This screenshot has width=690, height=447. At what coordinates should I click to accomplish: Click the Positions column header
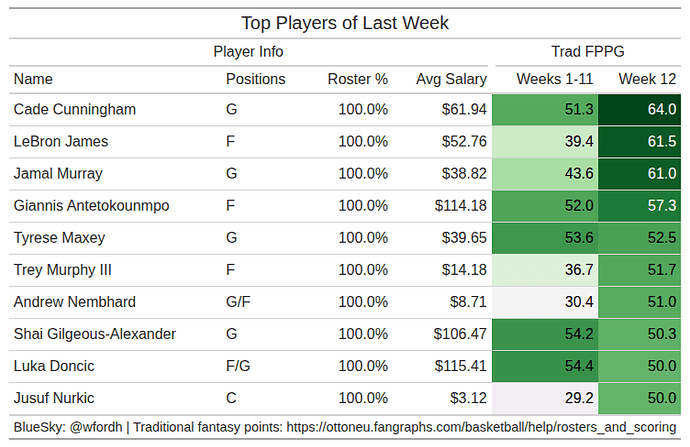[255, 79]
